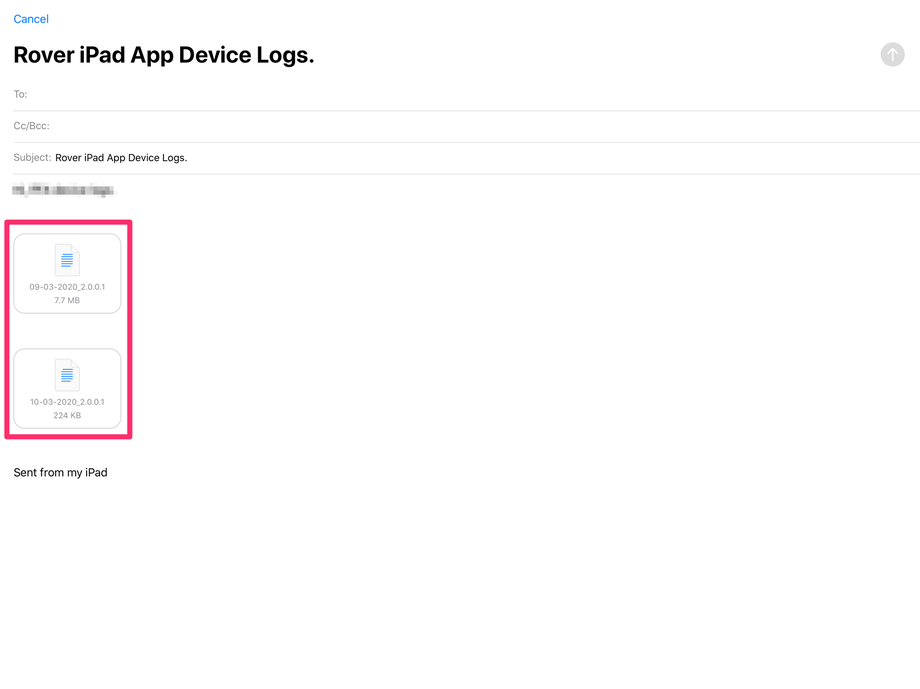
Task: Tap Cancel to discard the email draft
Action: [x=31, y=19]
